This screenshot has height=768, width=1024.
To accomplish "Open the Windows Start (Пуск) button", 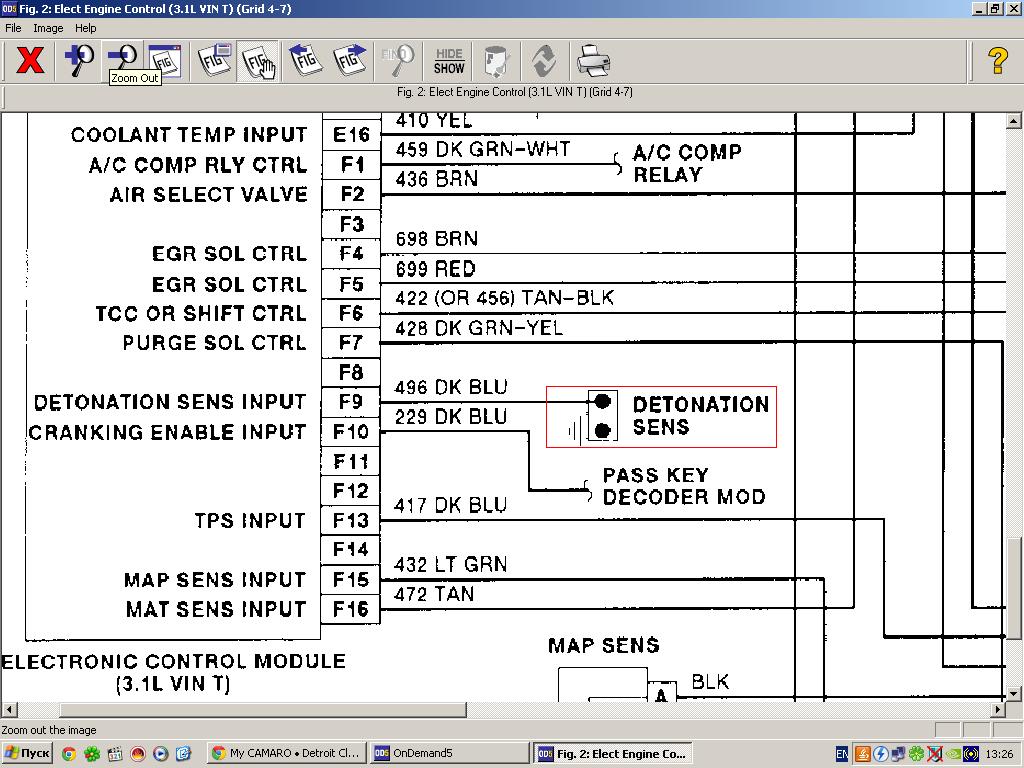I will 27,754.
